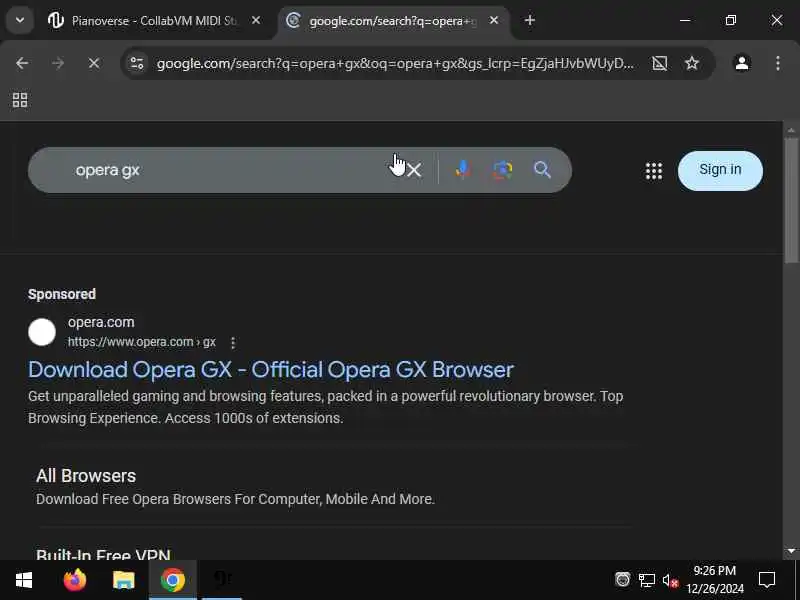Click the Sponsored label
Viewport: 800px width, 600px height.
(x=62, y=294)
